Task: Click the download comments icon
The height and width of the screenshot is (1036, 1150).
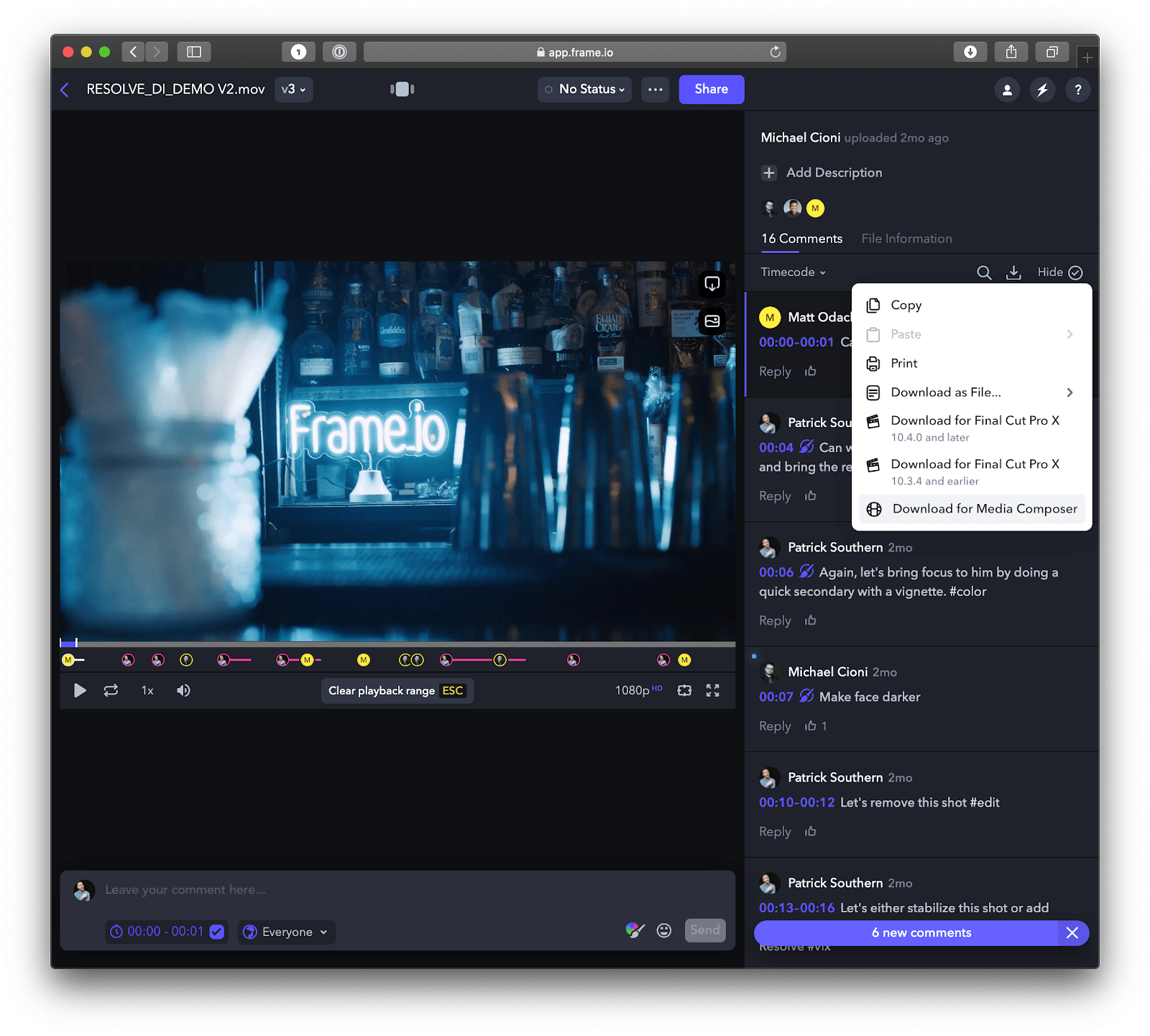Action: click(x=1013, y=272)
